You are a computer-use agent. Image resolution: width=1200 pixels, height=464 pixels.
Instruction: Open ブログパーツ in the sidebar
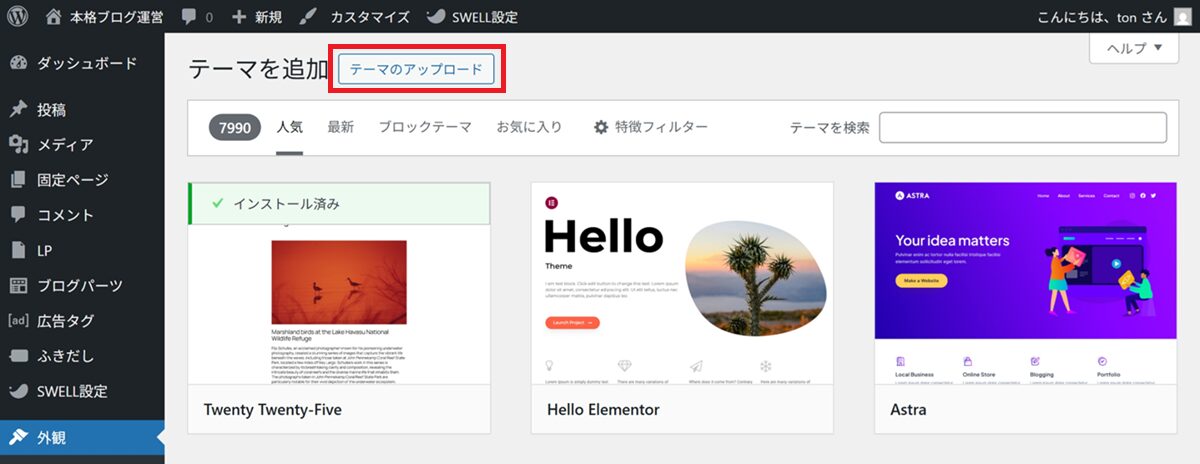click(x=79, y=286)
